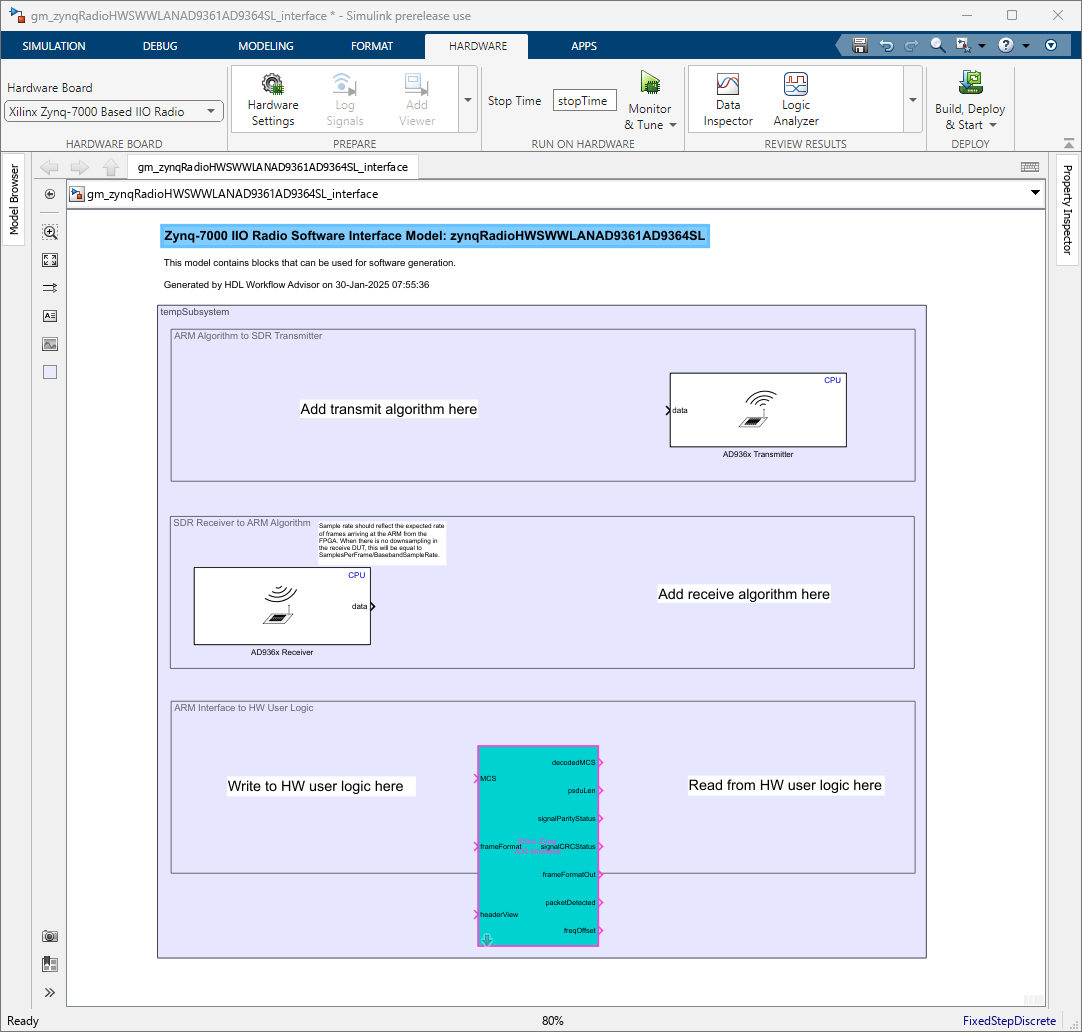The width and height of the screenshot is (1082, 1032).
Task: Switch to the SIMULATION tab
Action: pos(54,46)
